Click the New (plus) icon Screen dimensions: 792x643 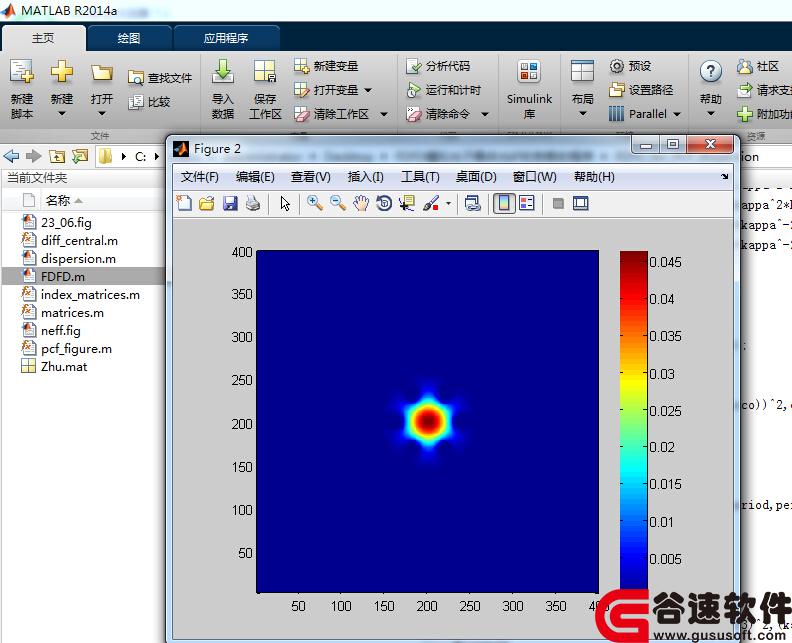click(x=62, y=71)
